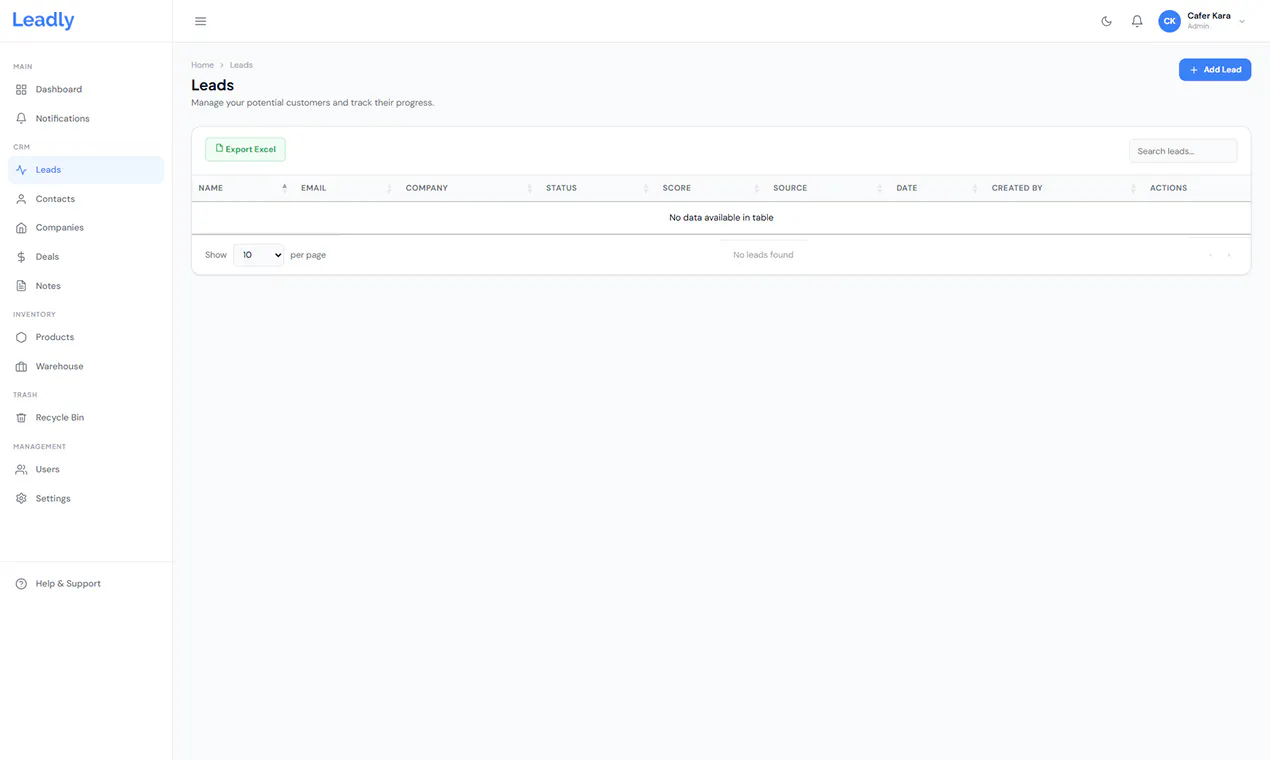The image size is (1270, 760).
Task: Click the Notifications bell icon in sidebar
Action: coord(21,119)
